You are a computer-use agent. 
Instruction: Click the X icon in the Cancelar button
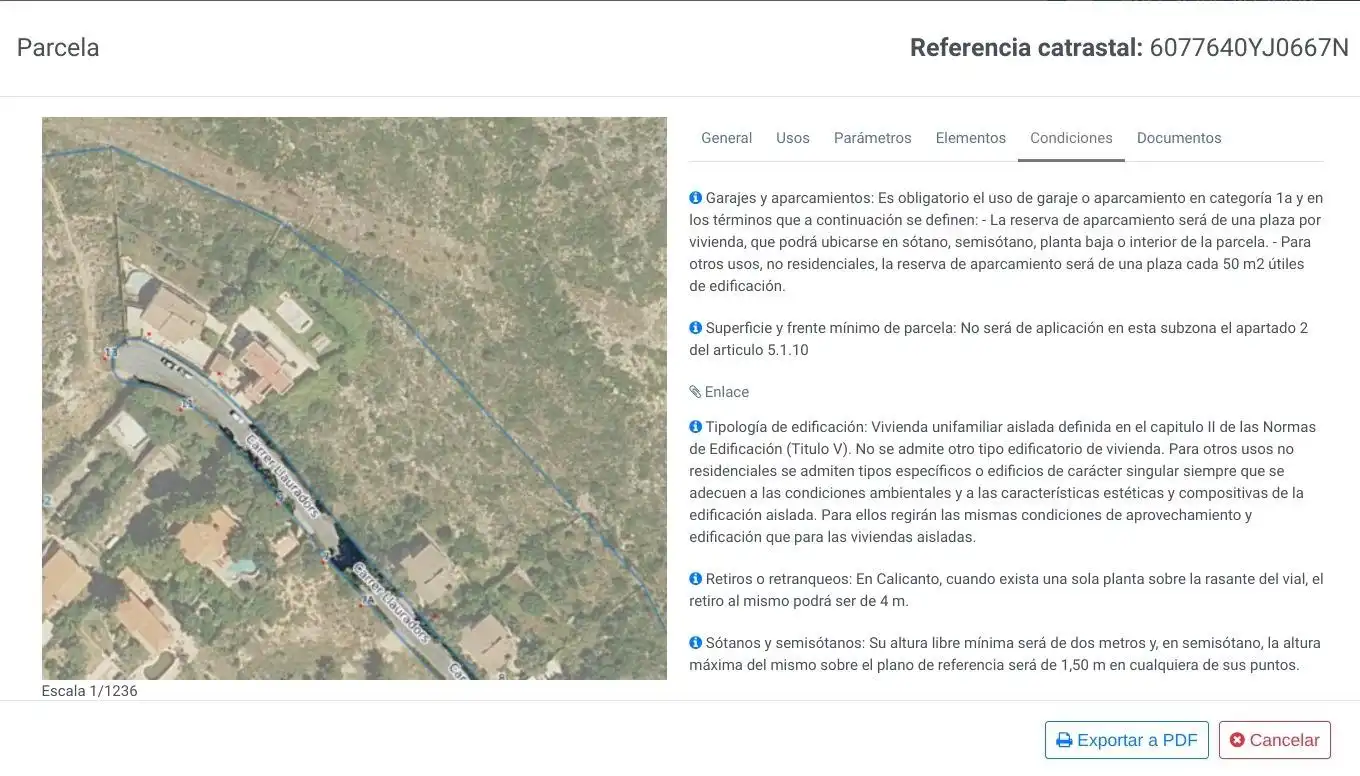tap(1237, 740)
